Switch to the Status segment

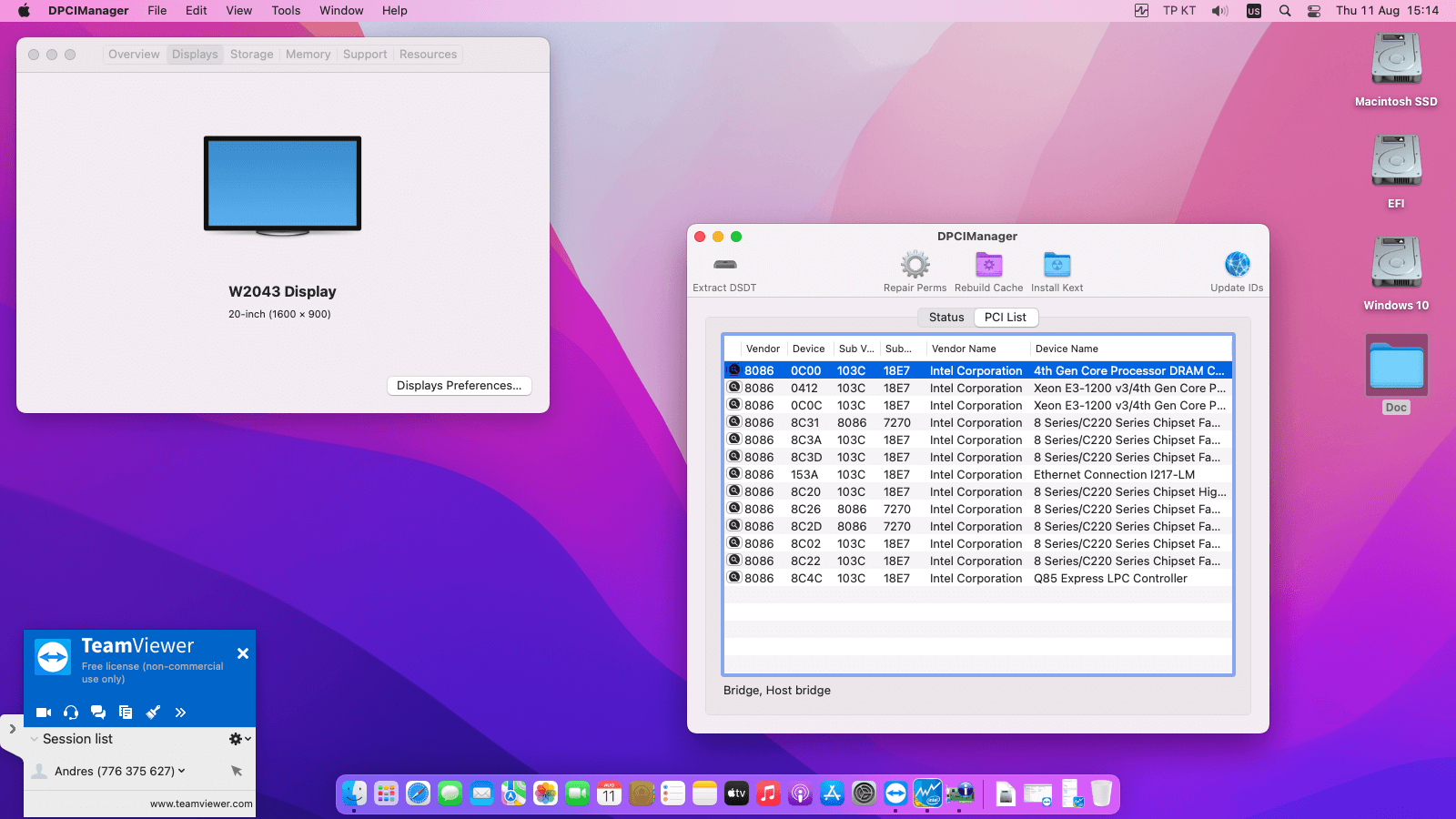point(945,318)
